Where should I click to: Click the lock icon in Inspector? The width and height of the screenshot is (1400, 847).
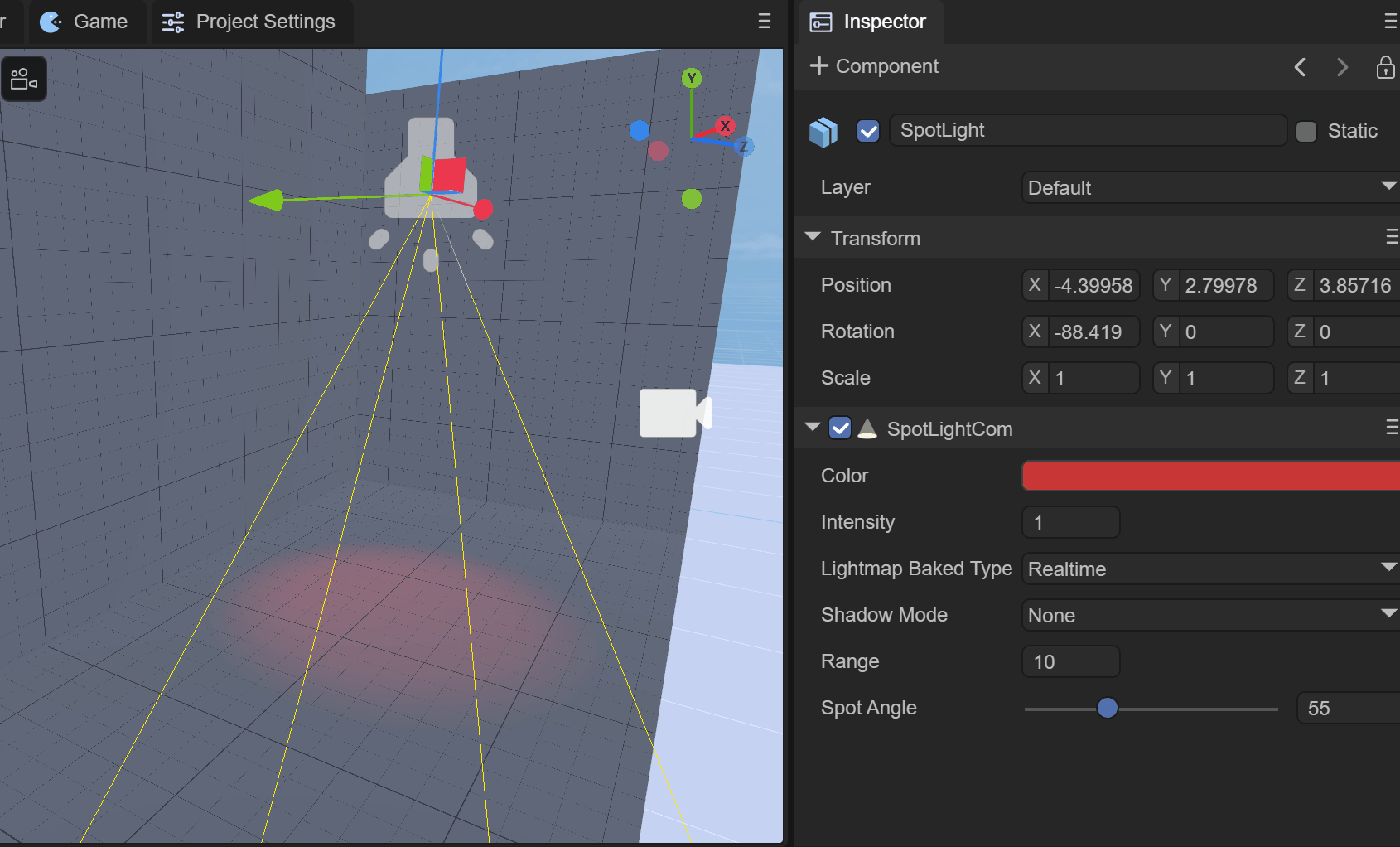pyautogui.click(x=1384, y=67)
